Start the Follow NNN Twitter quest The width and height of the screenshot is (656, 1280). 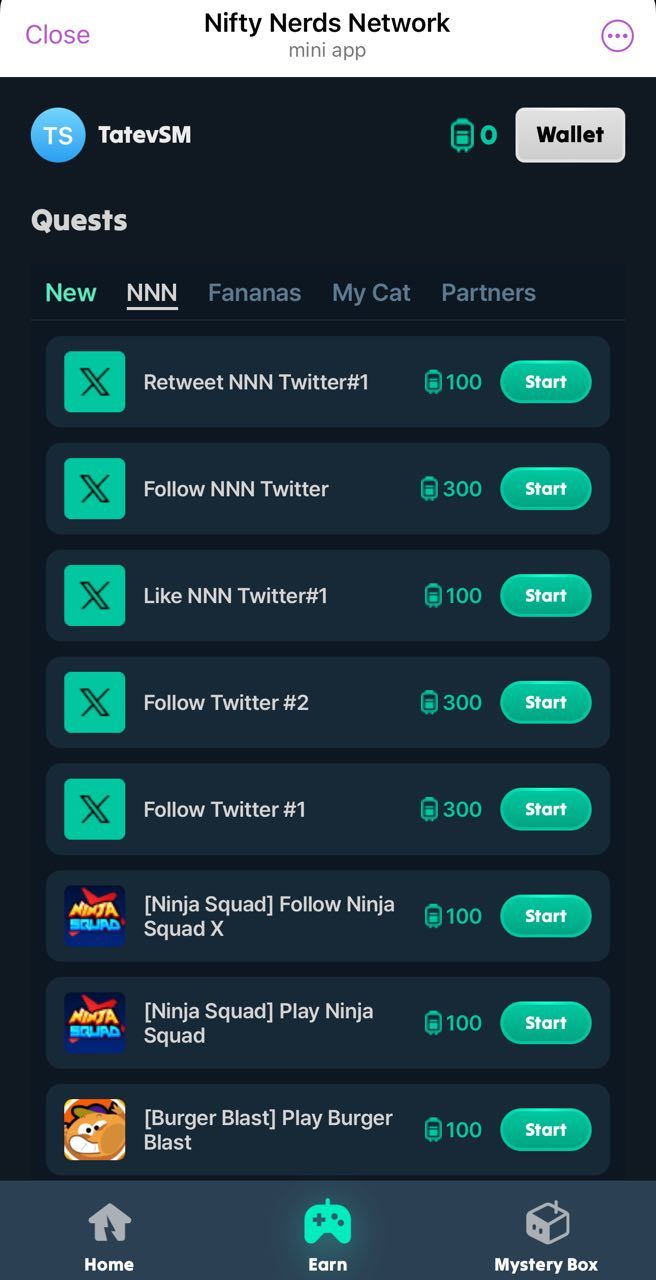click(545, 489)
